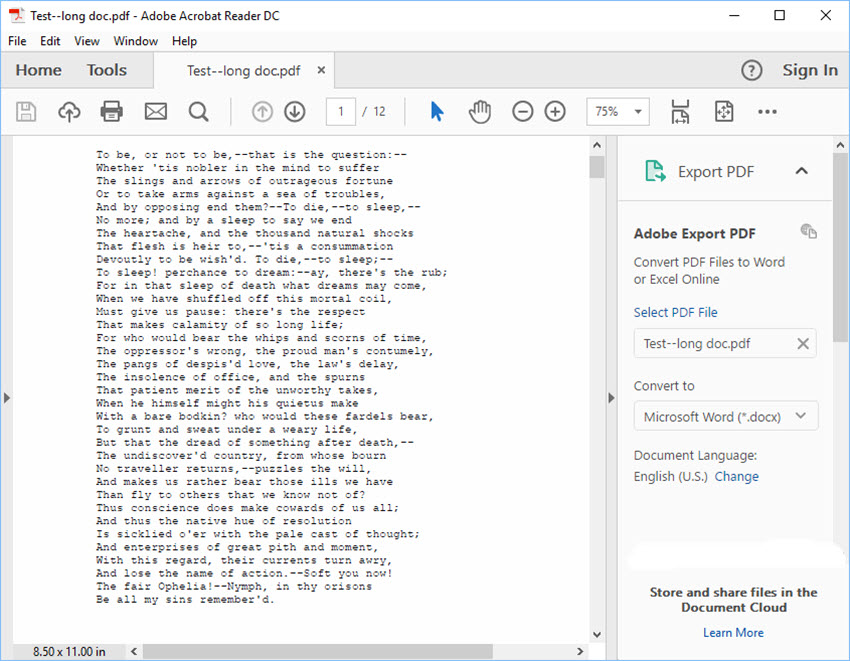The image size is (850, 661).
Task: Click the Save file icon
Action: click(26, 111)
